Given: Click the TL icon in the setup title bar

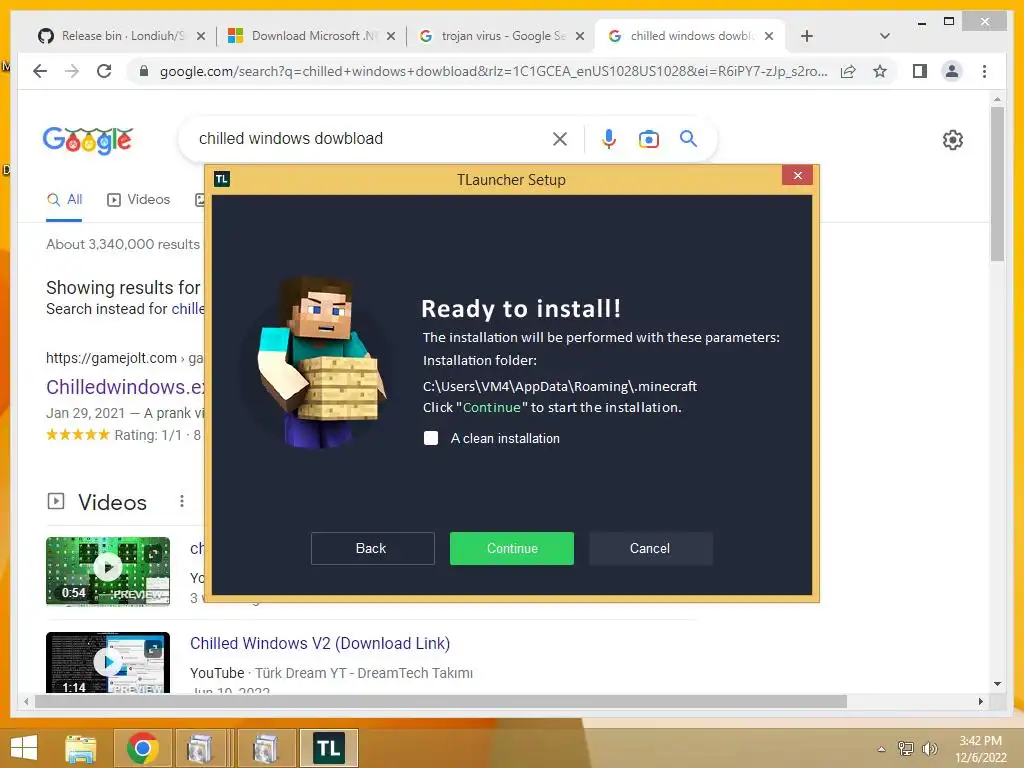Looking at the screenshot, I should pyautogui.click(x=222, y=179).
